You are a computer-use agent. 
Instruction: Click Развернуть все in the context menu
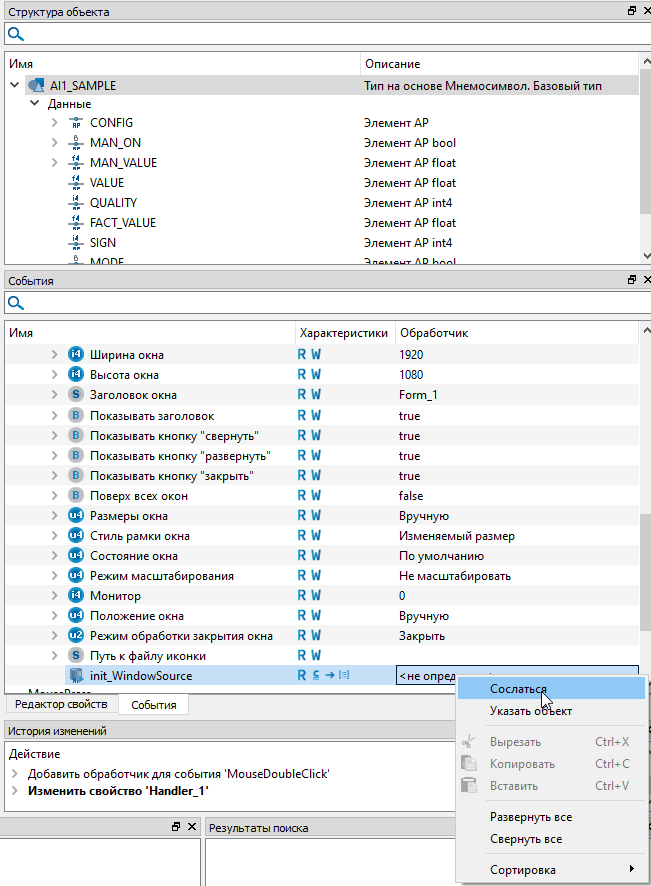click(530, 817)
